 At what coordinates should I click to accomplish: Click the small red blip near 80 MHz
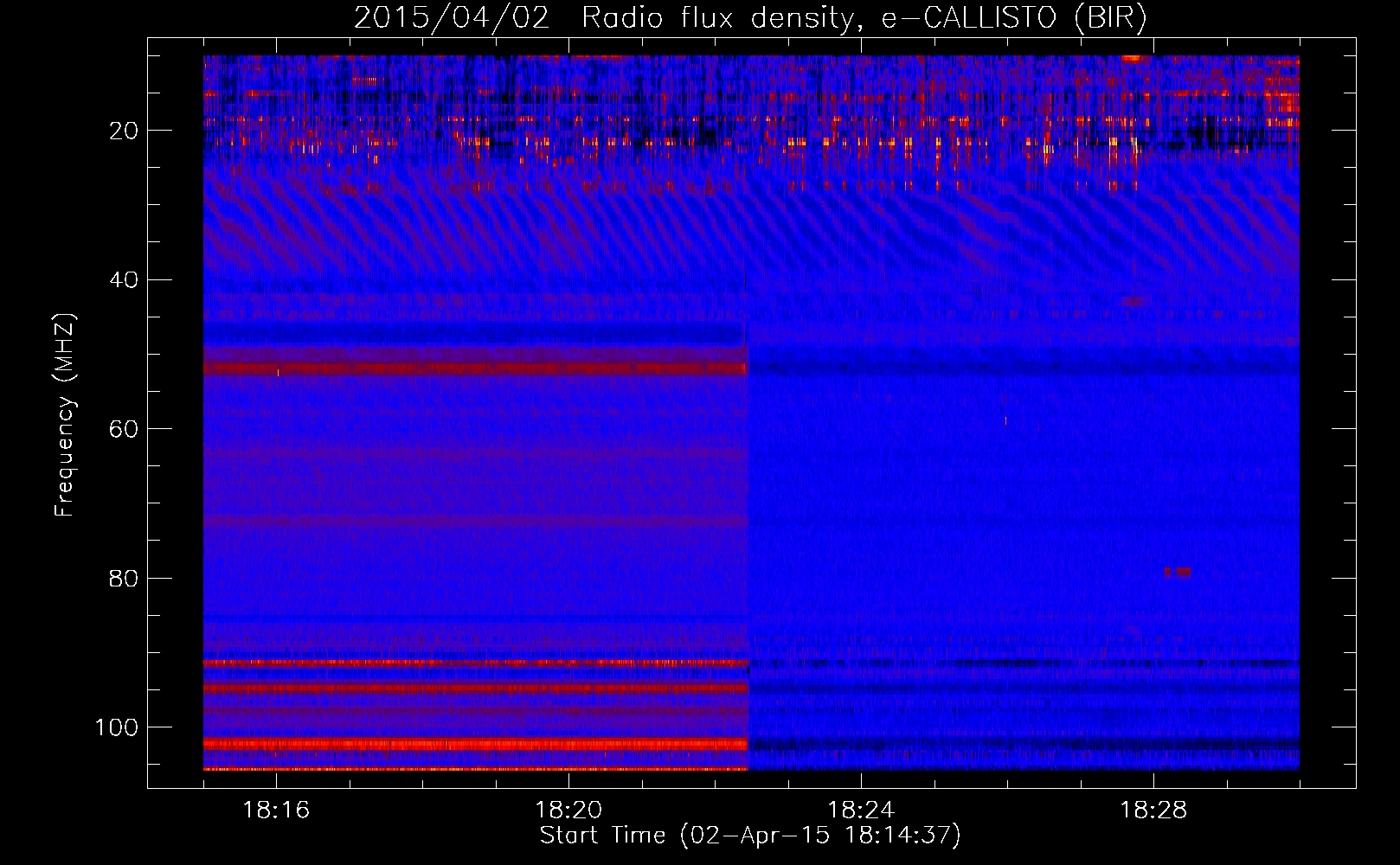click(1178, 572)
